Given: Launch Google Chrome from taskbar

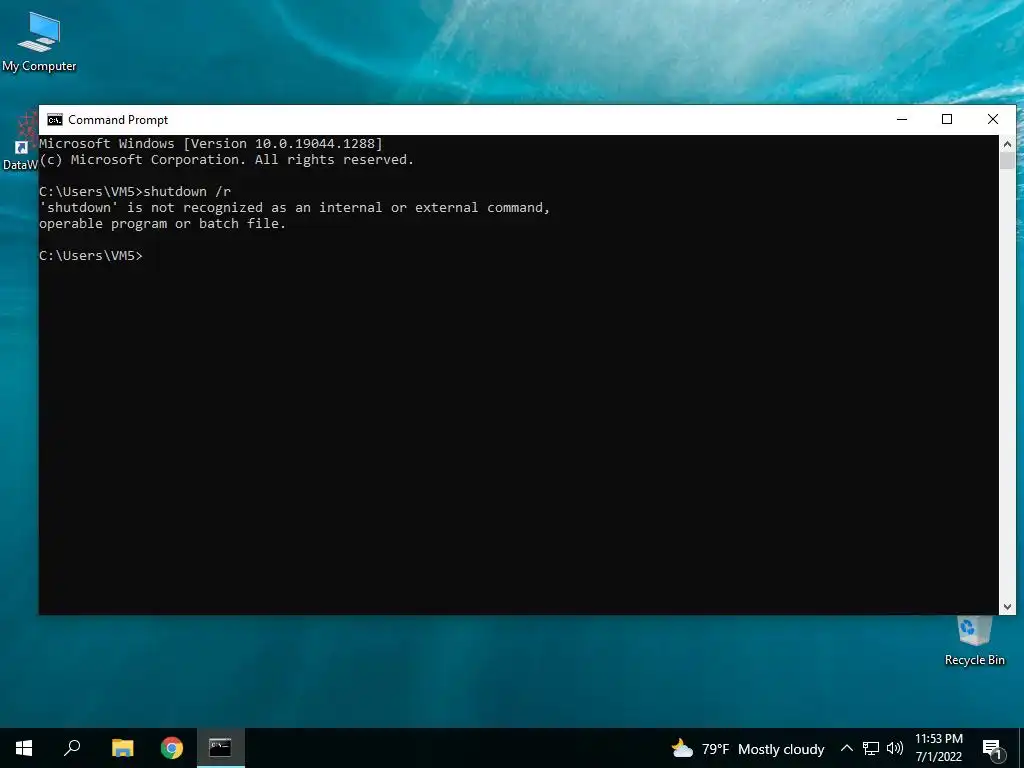Looking at the screenshot, I should (x=172, y=748).
